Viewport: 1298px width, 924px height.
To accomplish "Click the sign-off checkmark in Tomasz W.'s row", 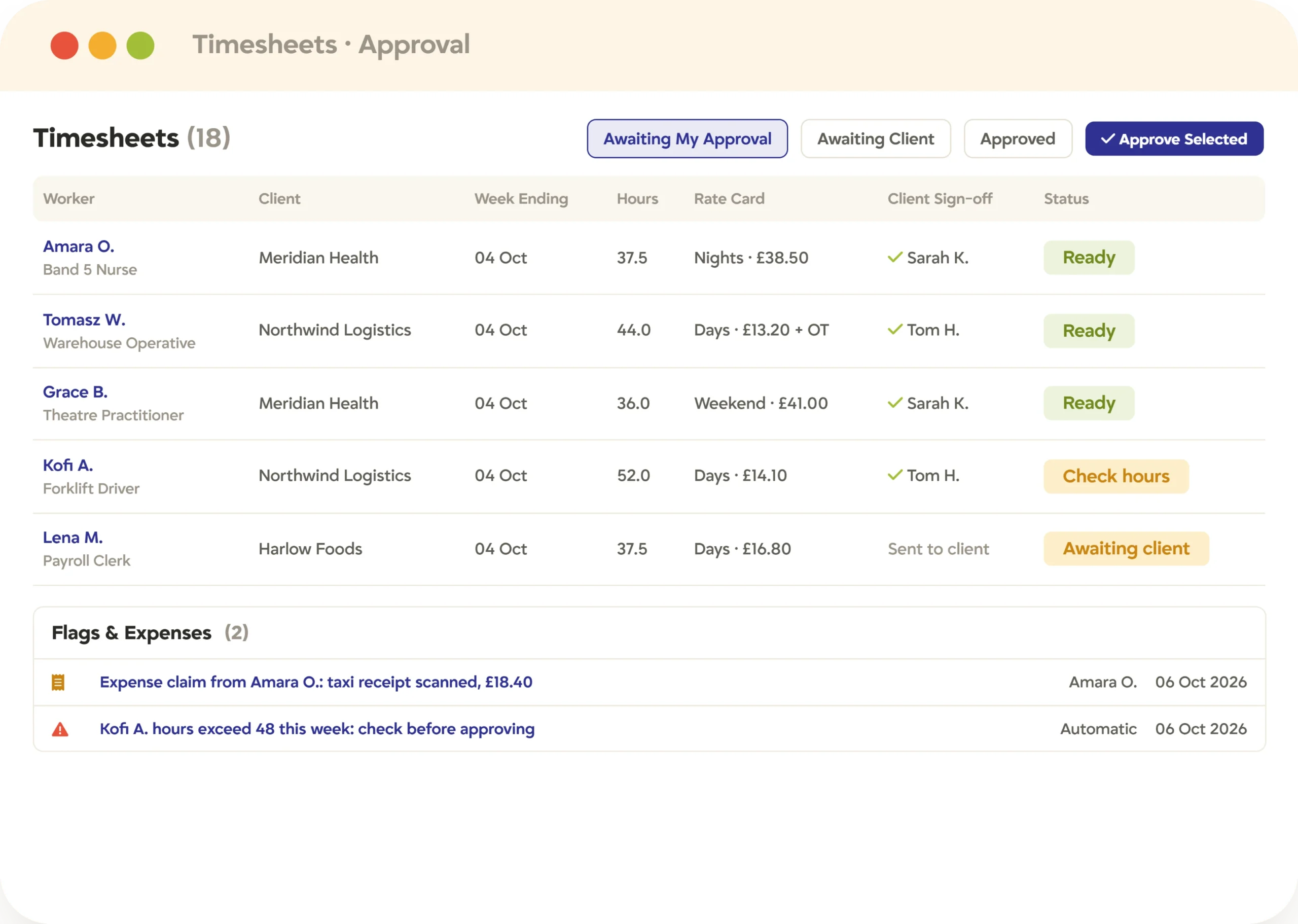I will [x=895, y=330].
